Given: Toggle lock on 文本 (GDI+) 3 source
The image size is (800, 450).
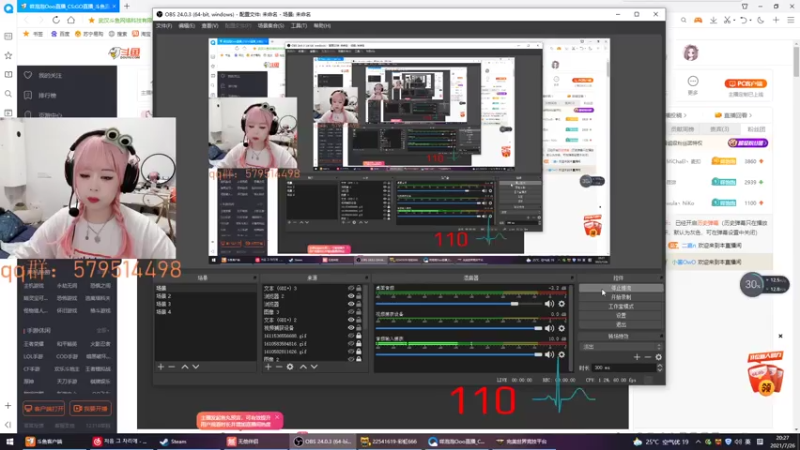Looking at the screenshot, I should 359,288.
